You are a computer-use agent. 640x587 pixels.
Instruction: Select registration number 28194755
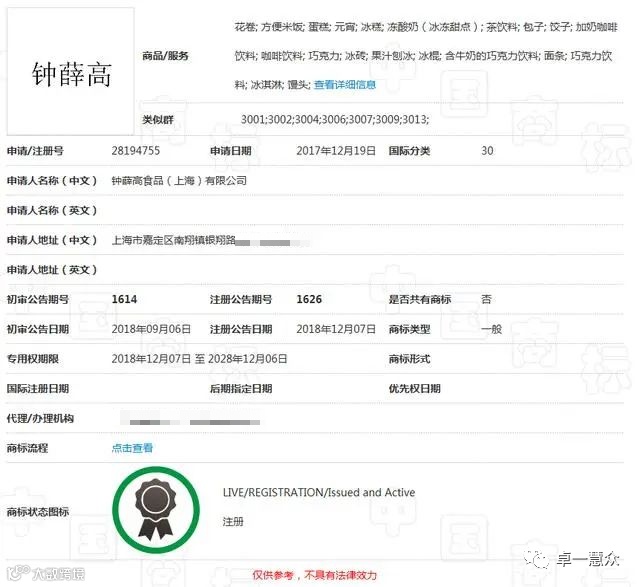pyautogui.click(x=136, y=151)
